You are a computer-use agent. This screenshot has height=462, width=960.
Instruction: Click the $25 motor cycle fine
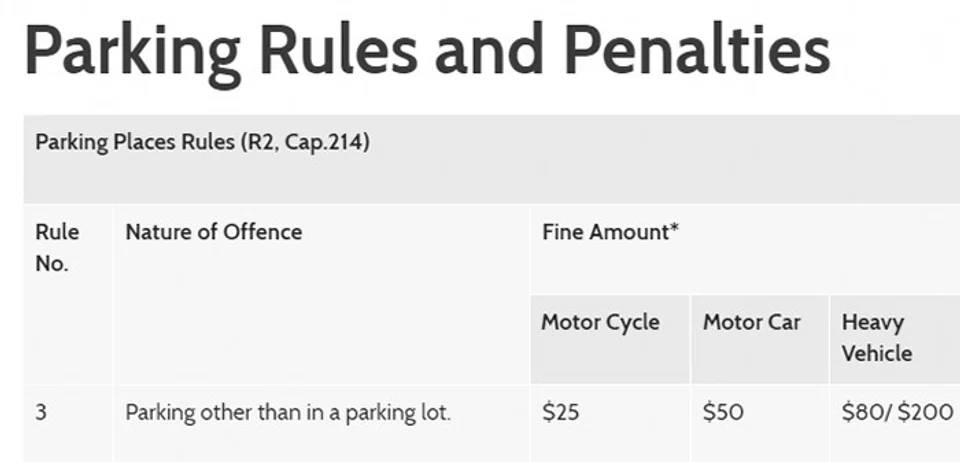pyautogui.click(x=559, y=412)
